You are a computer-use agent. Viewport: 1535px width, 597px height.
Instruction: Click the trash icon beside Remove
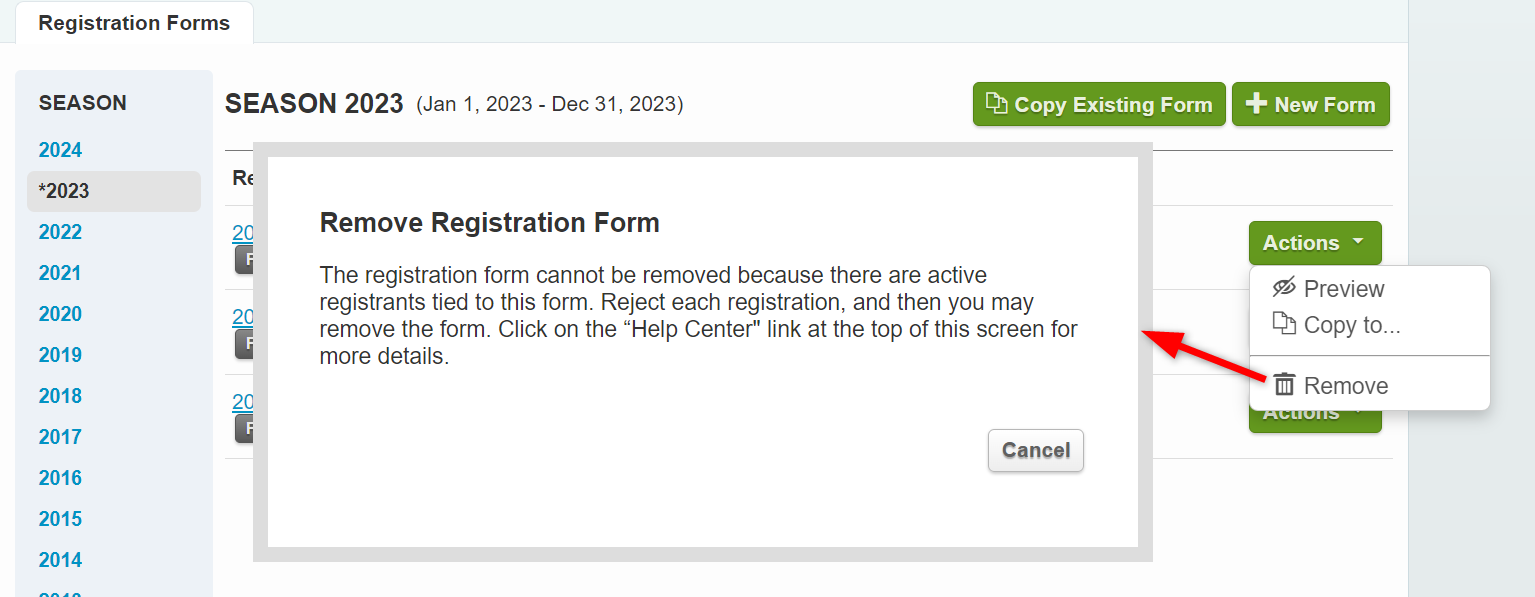(x=1283, y=384)
